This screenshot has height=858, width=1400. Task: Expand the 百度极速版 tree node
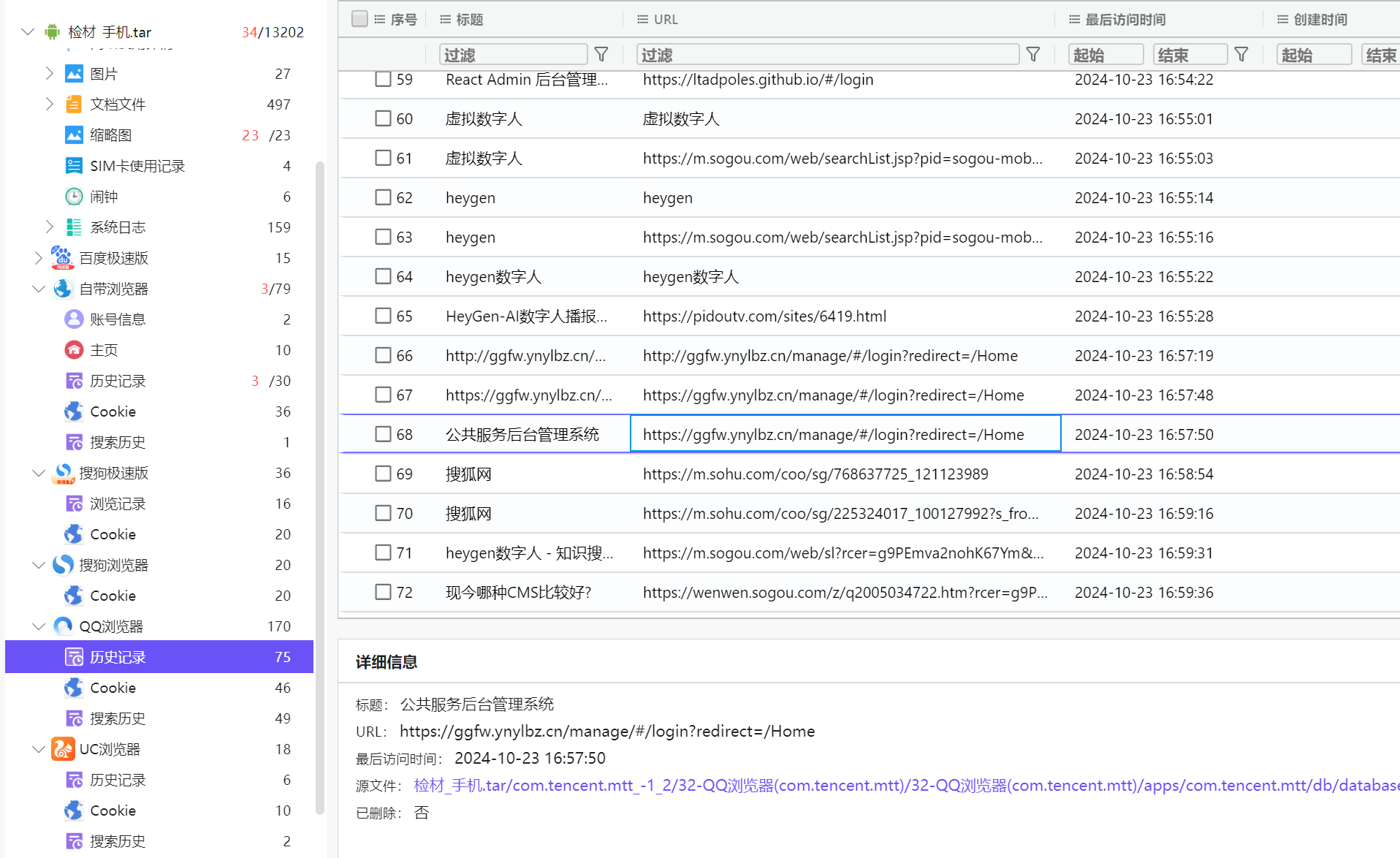pos(39,257)
